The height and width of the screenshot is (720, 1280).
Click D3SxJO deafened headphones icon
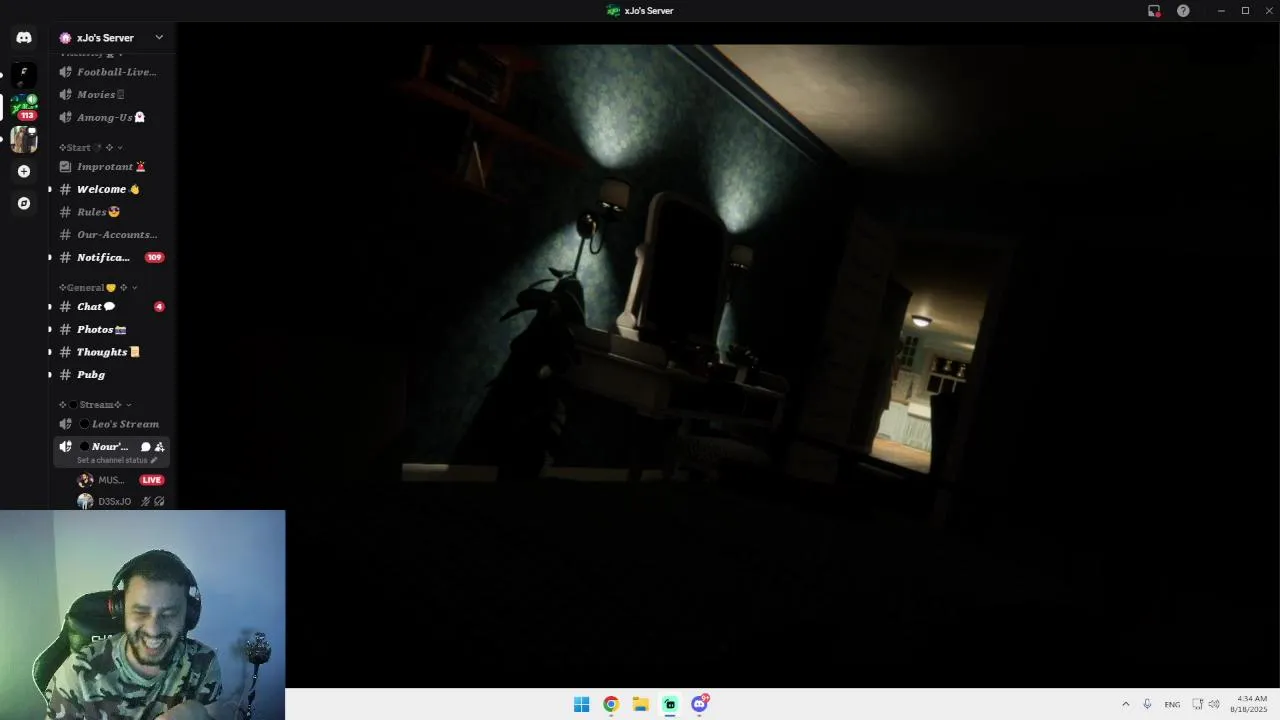pyautogui.click(x=159, y=502)
